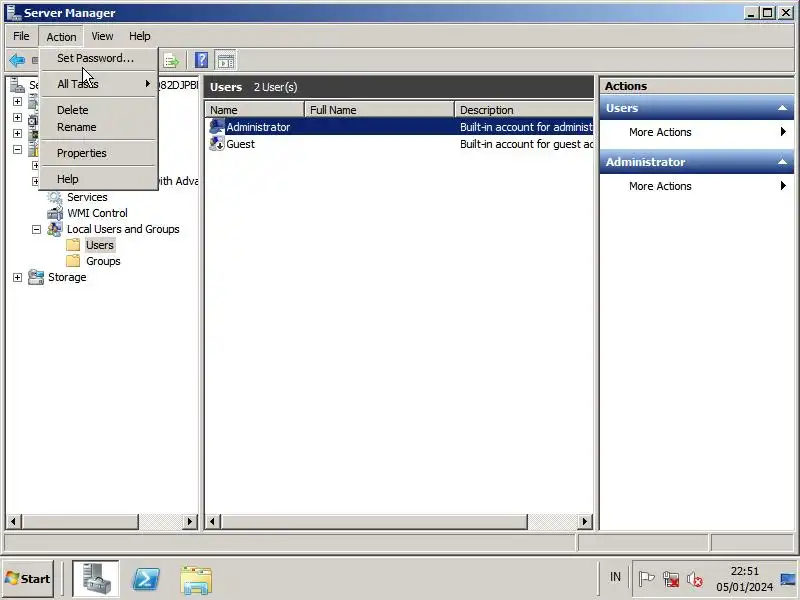
Task: Choose Rename from Action menu
Action: [x=99, y=127]
